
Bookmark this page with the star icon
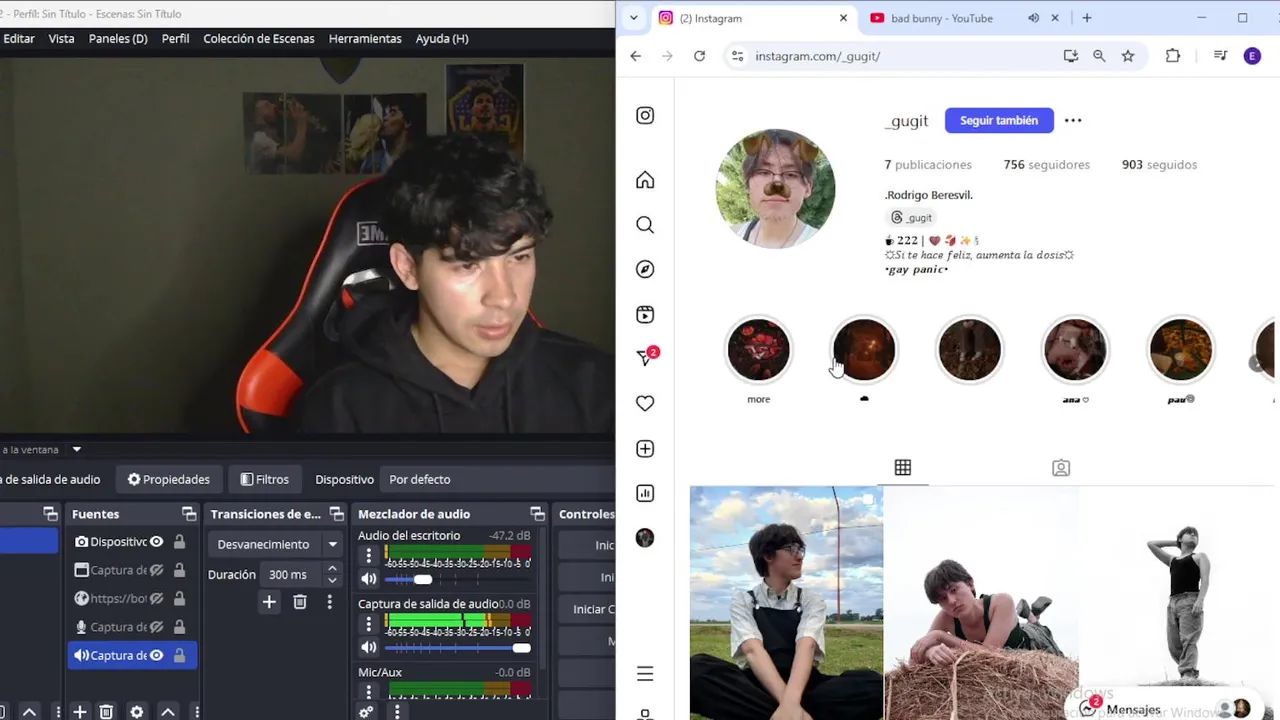(x=1128, y=56)
